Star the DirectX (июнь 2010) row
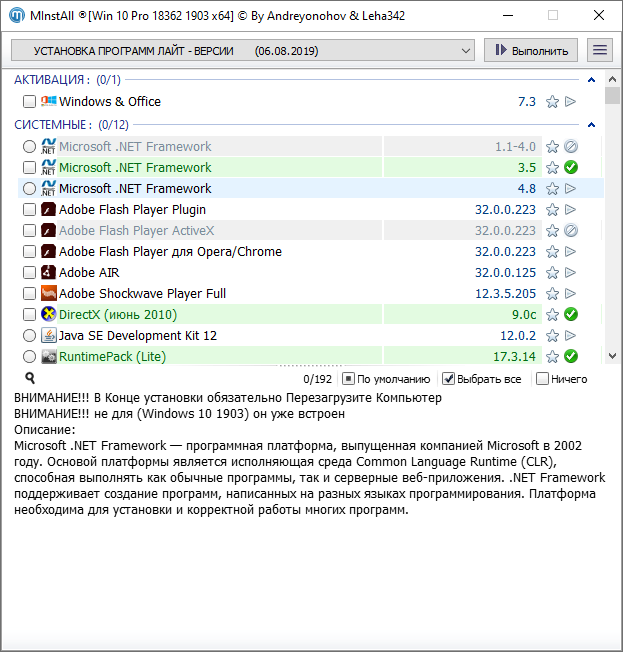 [552, 314]
